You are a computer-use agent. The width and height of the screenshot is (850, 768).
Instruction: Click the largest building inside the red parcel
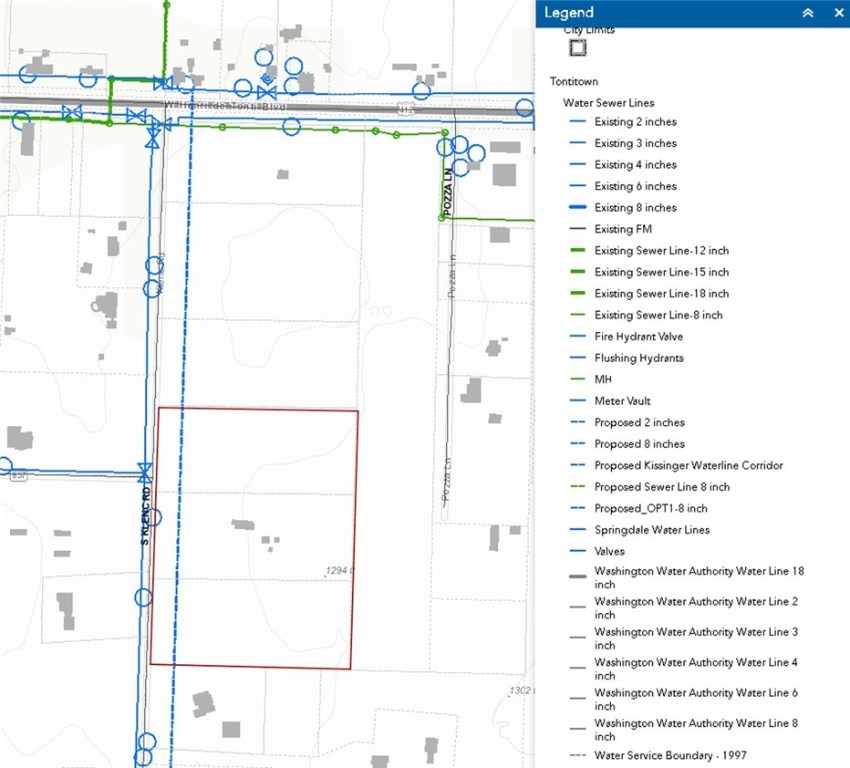pos(242,524)
